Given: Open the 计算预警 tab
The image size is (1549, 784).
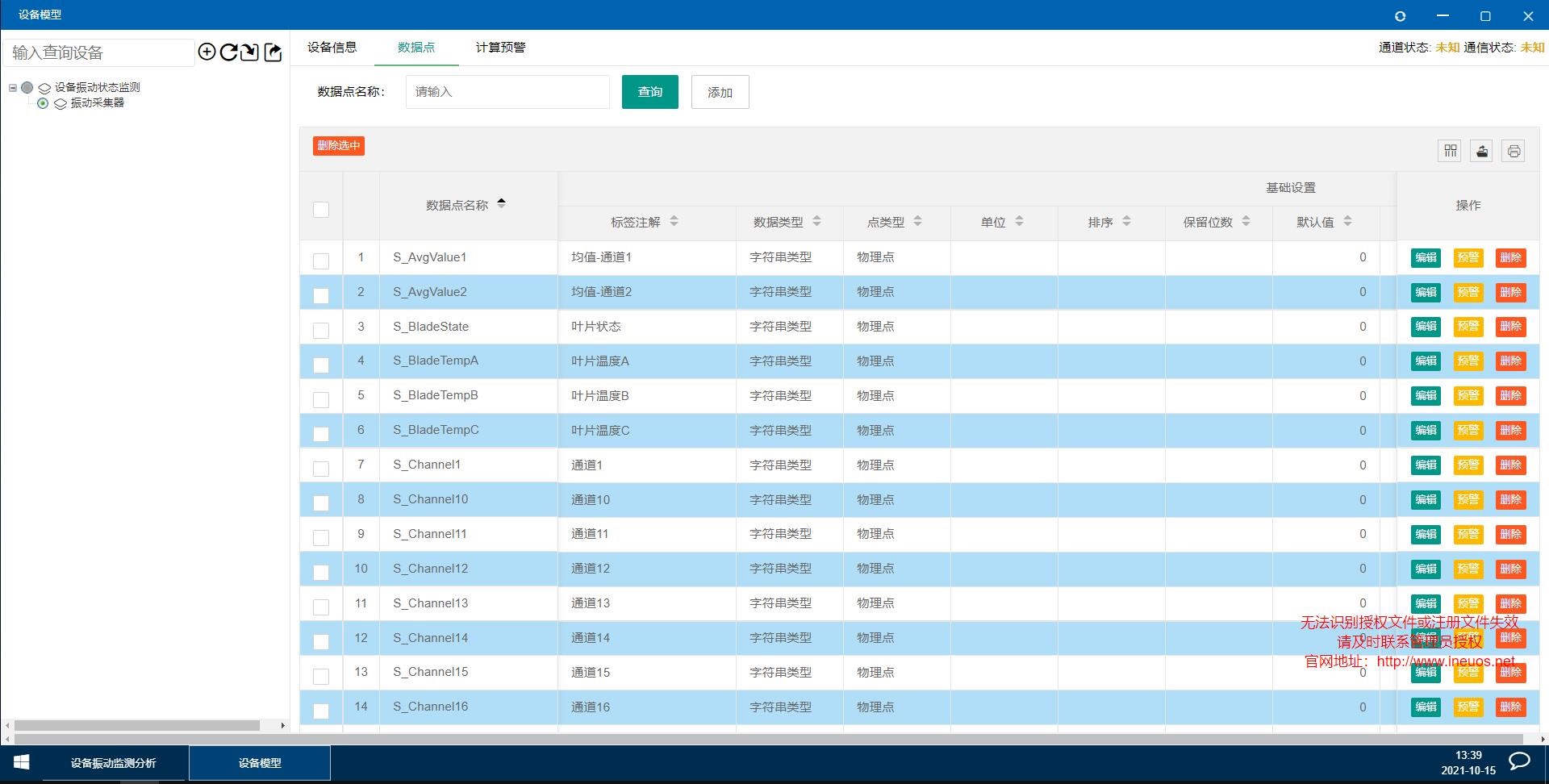Looking at the screenshot, I should coord(500,48).
